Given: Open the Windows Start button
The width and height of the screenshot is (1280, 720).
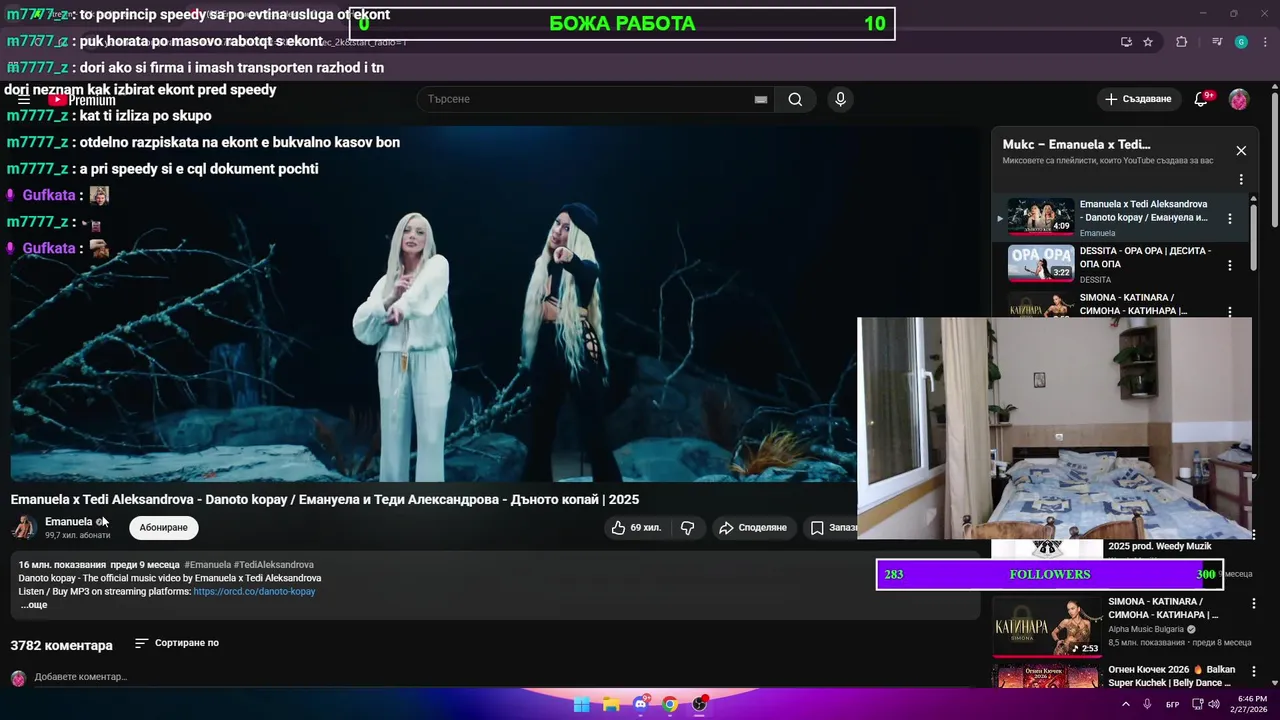Looking at the screenshot, I should [581, 704].
